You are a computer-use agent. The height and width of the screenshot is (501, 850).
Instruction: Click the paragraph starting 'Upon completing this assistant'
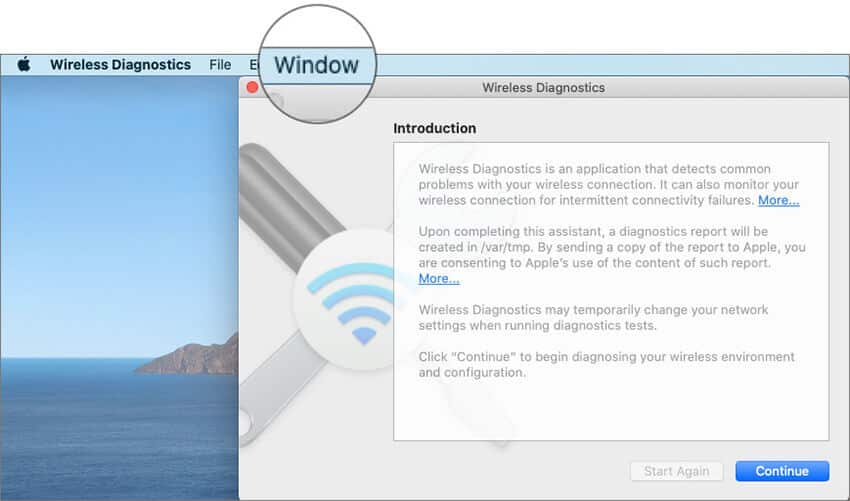pyautogui.click(x=612, y=255)
